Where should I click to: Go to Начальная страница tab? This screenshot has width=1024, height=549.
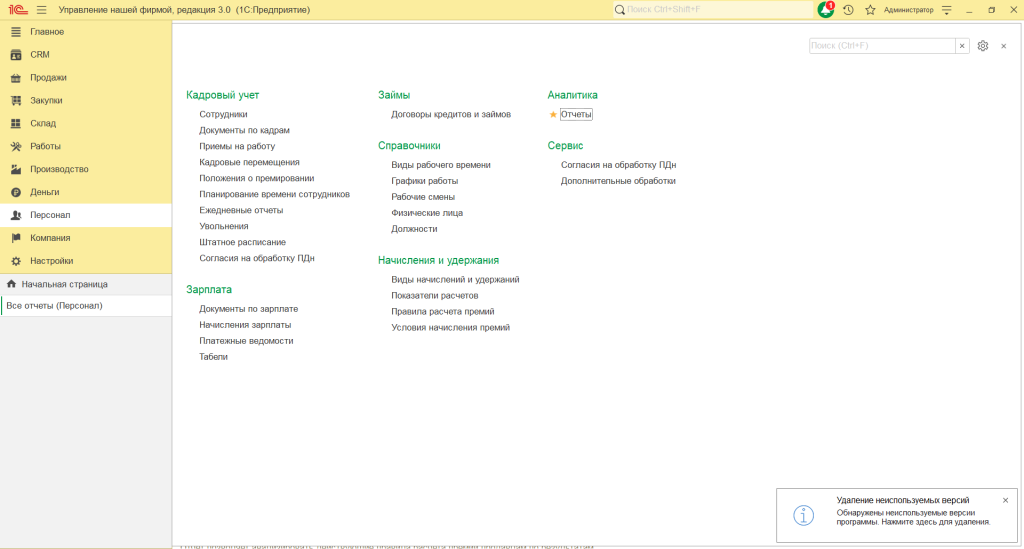click(64, 284)
